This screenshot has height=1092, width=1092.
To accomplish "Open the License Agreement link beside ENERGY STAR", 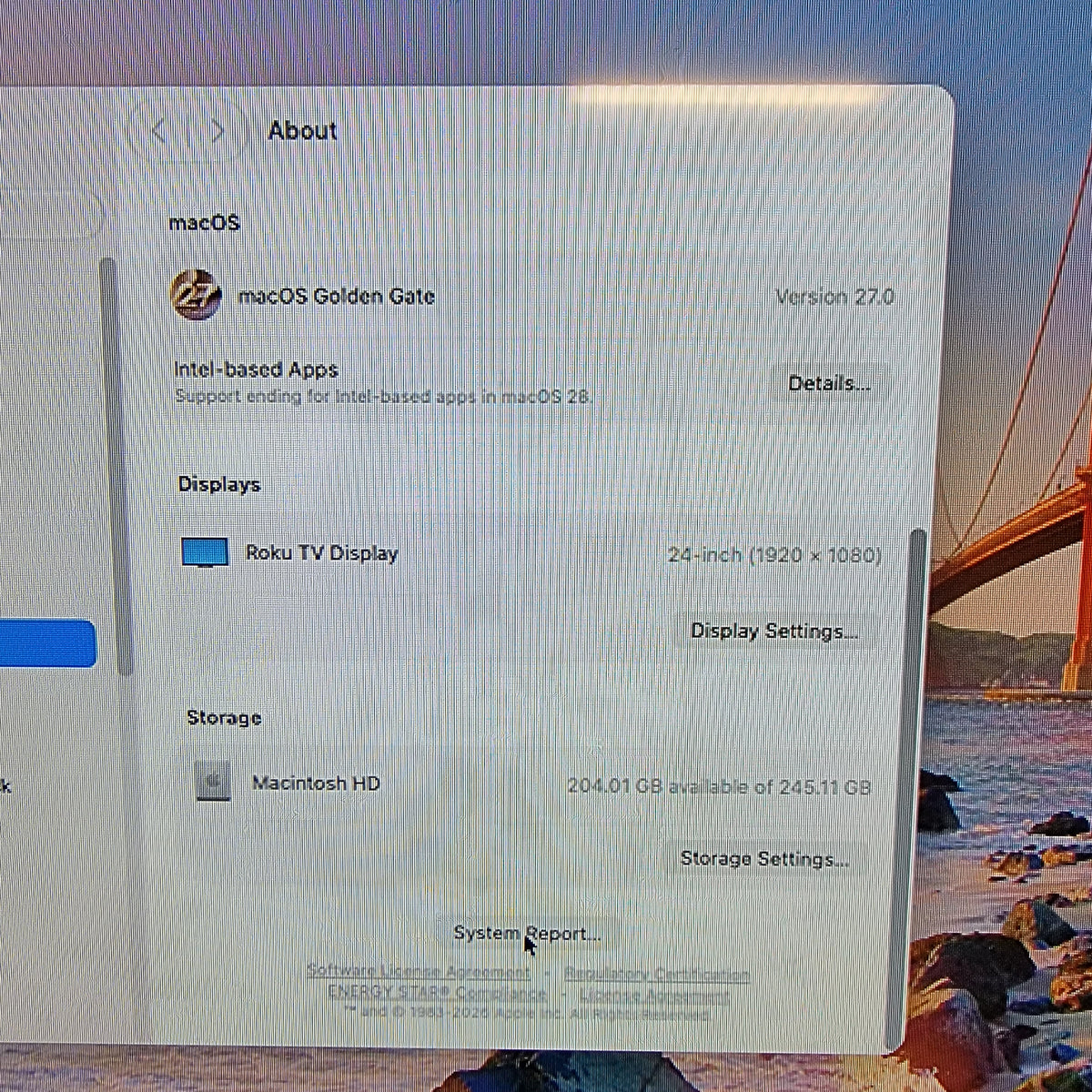I will click(653, 995).
